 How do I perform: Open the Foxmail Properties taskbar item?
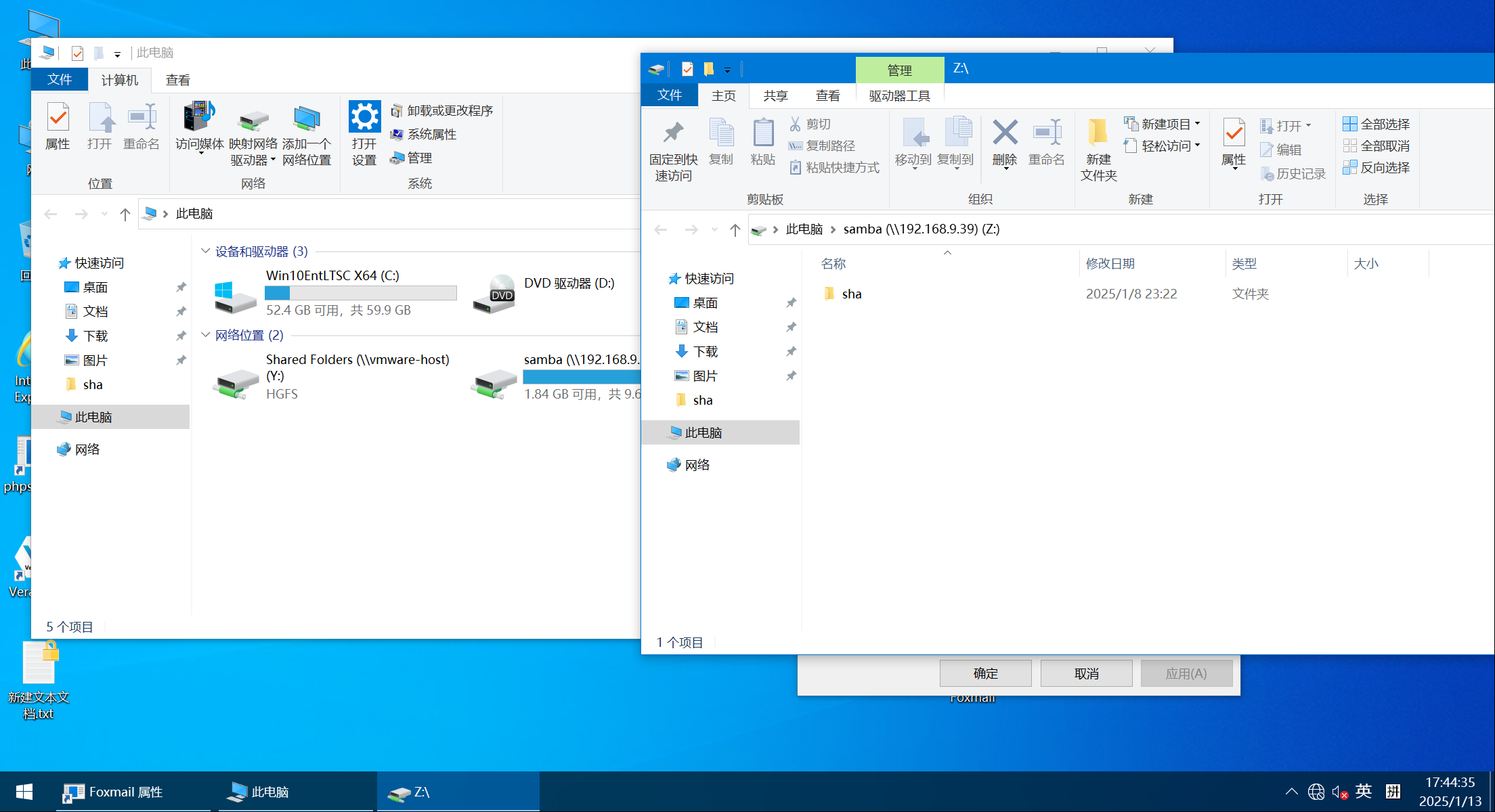126,792
